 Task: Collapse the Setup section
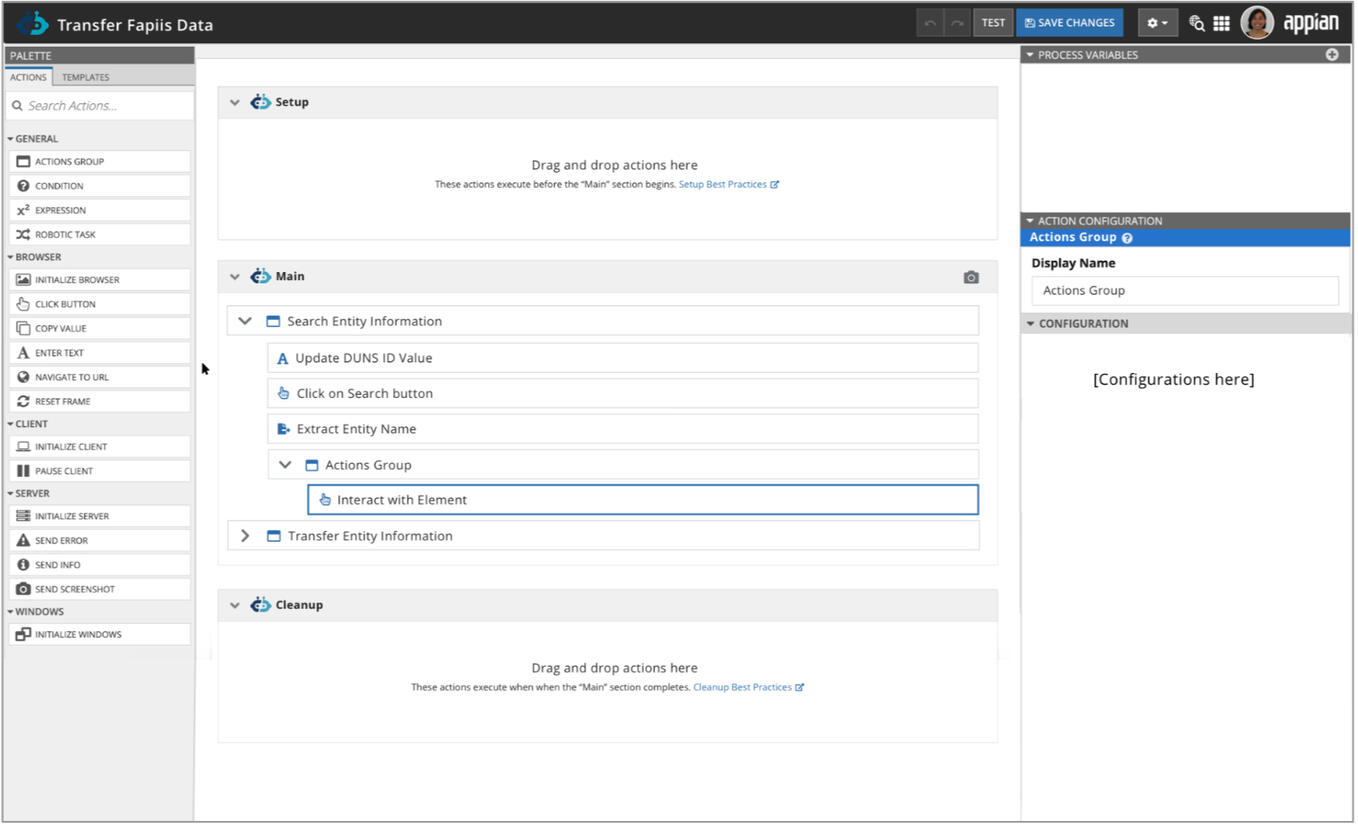click(235, 101)
